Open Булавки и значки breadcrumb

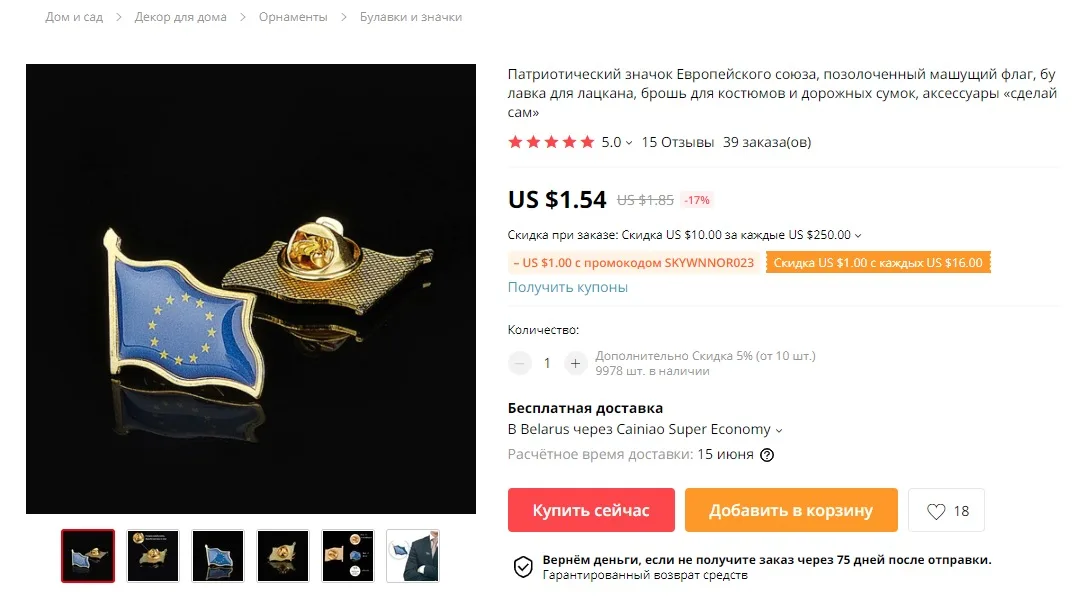pos(411,17)
